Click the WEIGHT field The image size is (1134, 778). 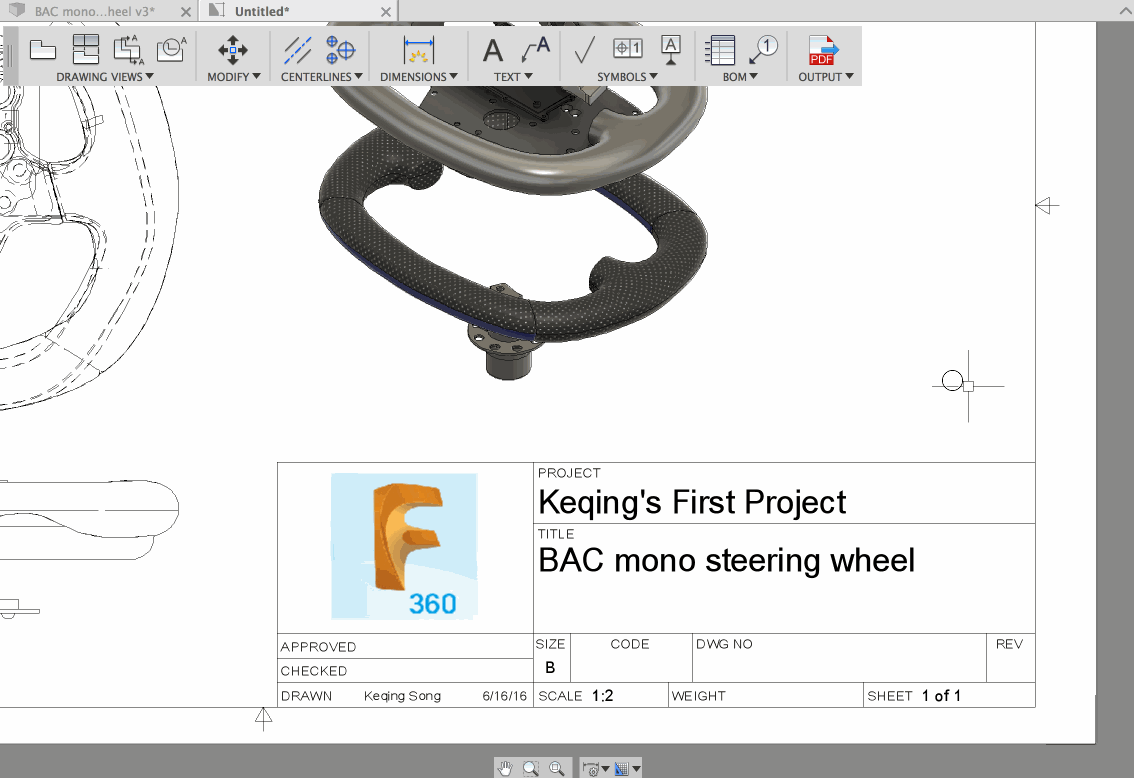(x=766, y=696)
